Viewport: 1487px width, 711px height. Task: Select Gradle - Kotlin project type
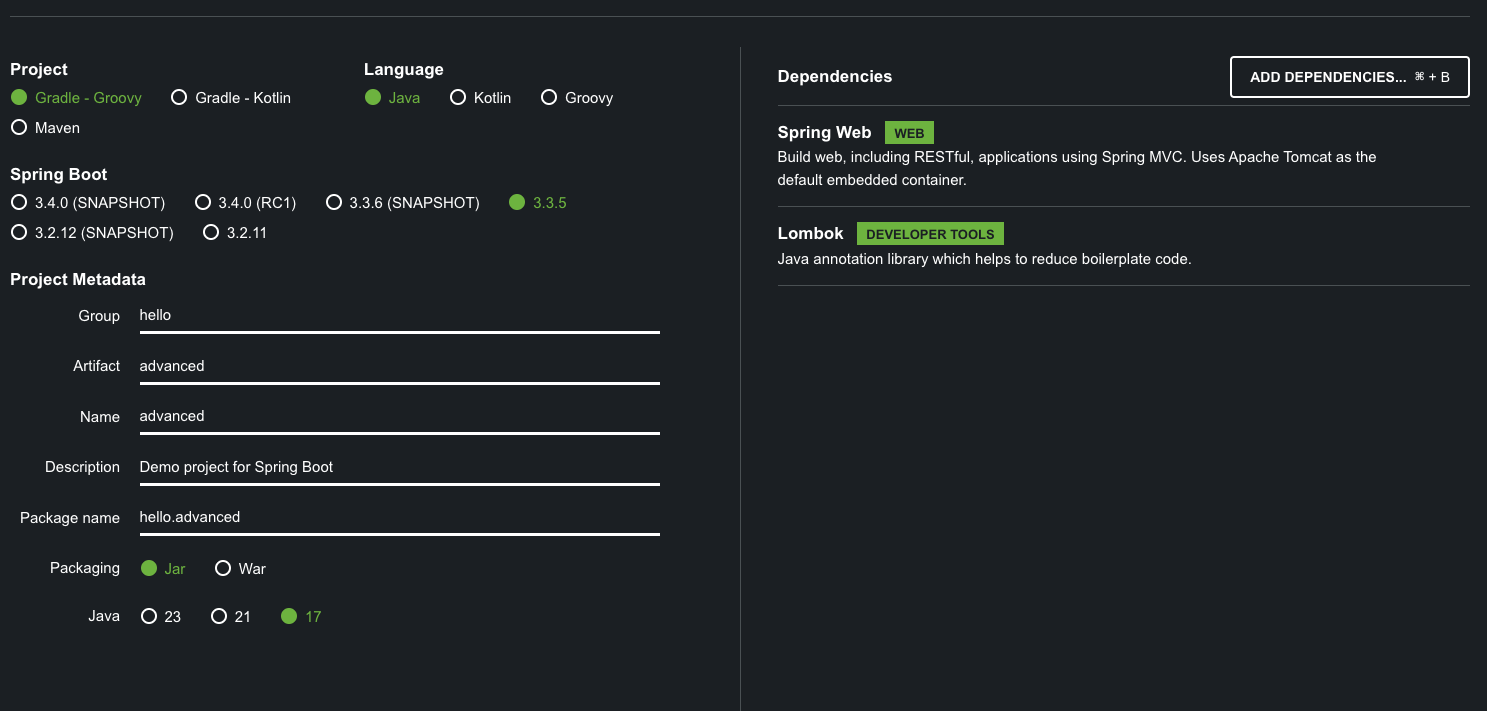pyautogui.click(x=231, y=98)
